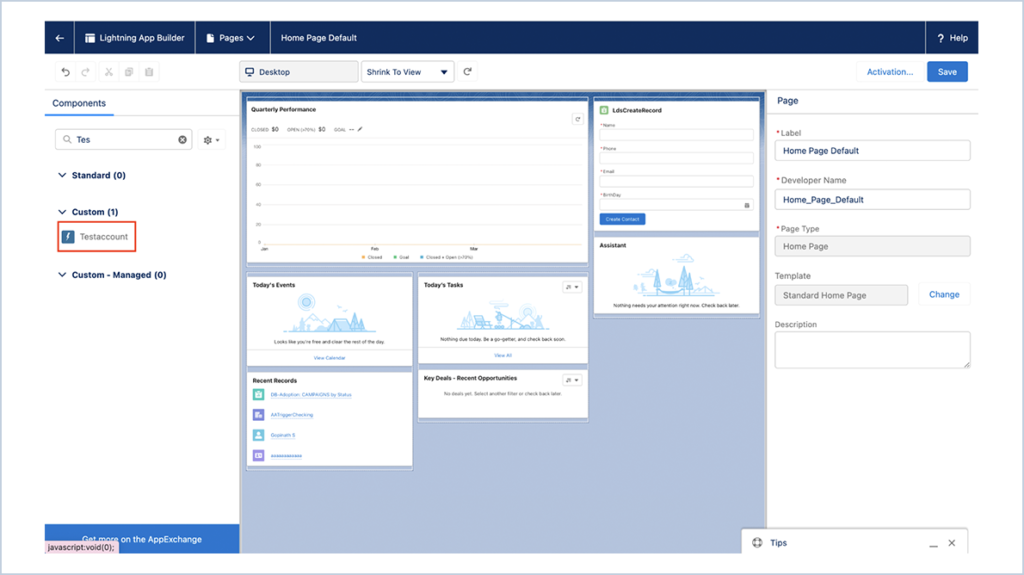
Task: Click the Change template button
Action: click(944, 295)
